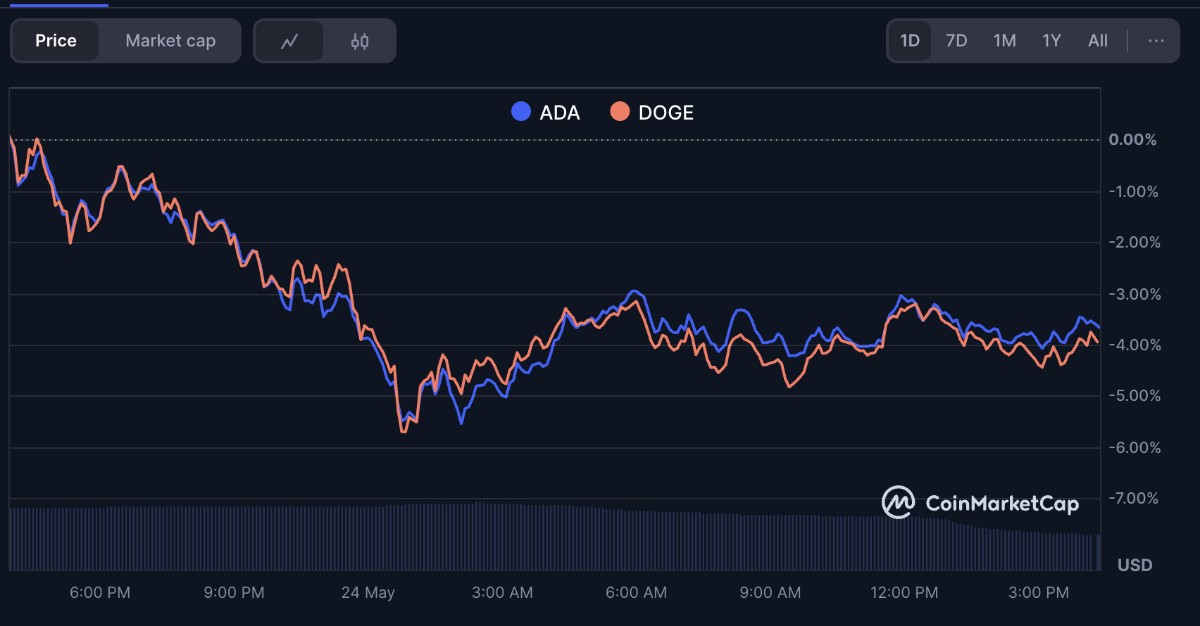
Task: Click the 0.00% baseline axis label
Action: 1132,140
